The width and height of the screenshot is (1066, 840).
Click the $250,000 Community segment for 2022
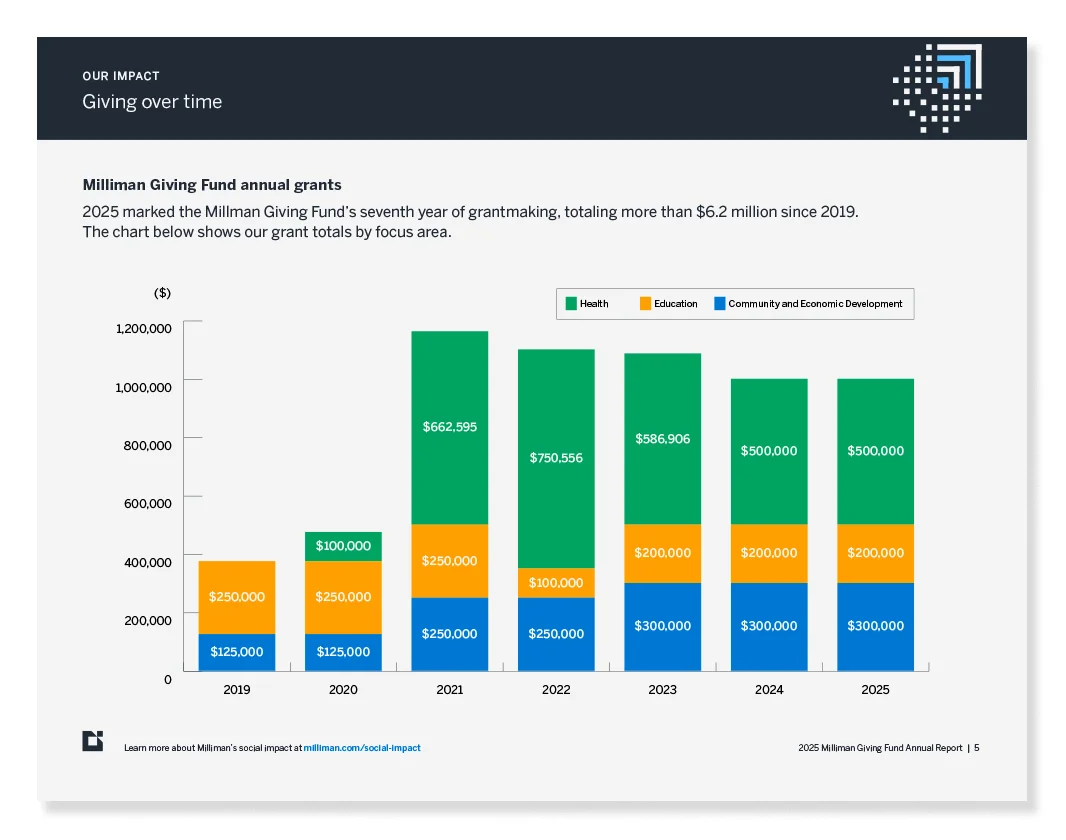tap(556, 634)
